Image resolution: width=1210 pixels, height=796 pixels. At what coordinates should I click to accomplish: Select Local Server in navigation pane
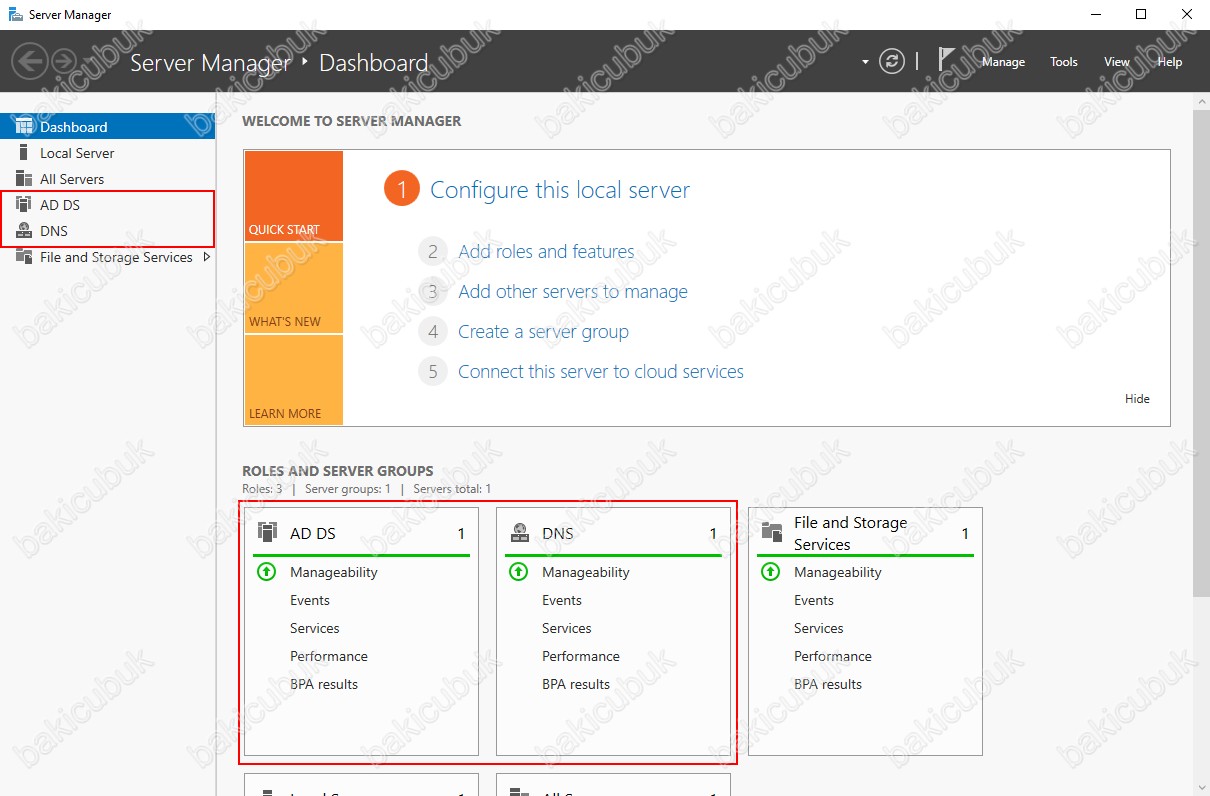click(x=108, y=153)
